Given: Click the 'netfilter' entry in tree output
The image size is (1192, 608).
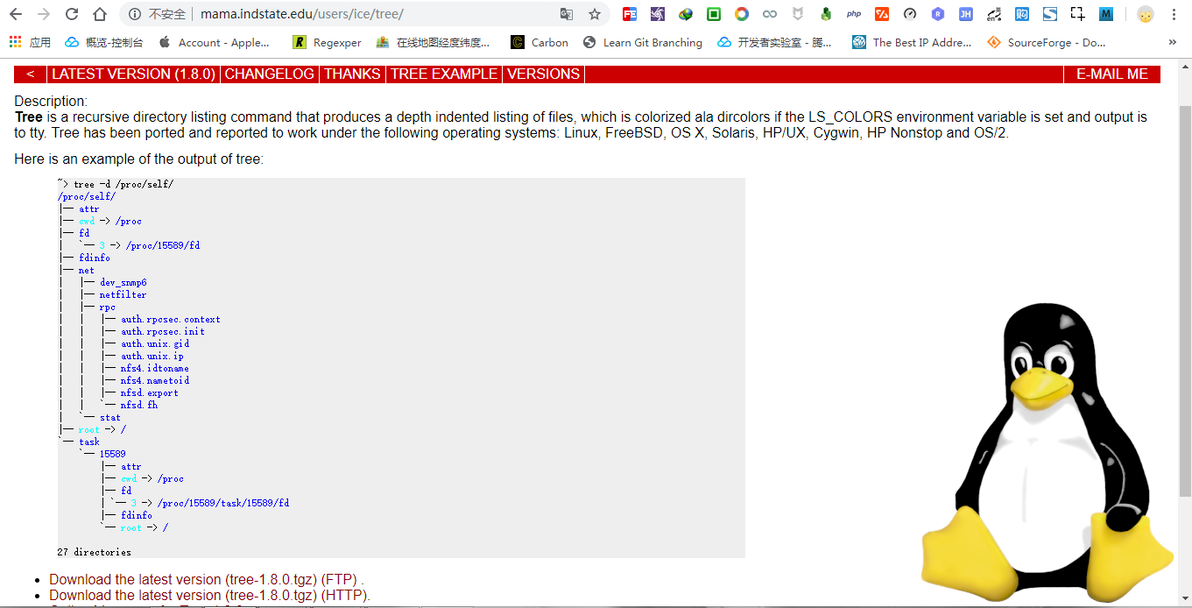Looking at the screenshot, I should click(x=123, y=294).
